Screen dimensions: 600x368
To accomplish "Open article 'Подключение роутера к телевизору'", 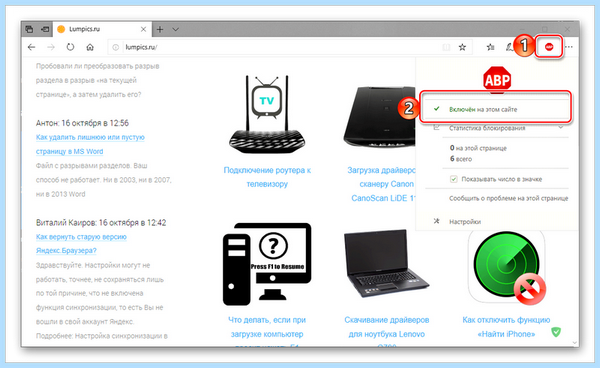I will (x=267, y=177).
